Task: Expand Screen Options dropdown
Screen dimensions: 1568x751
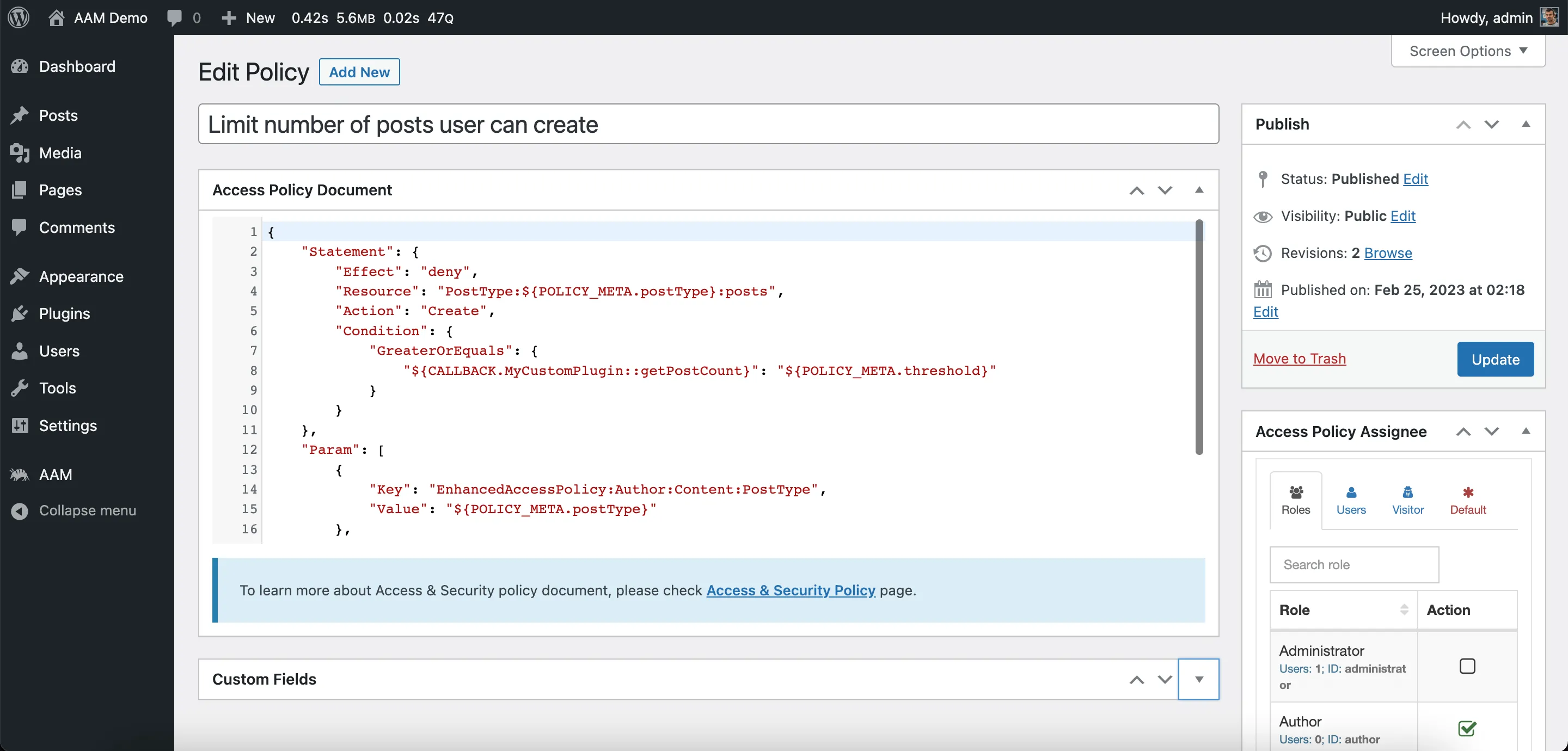Action: [x=1468, y=51]
